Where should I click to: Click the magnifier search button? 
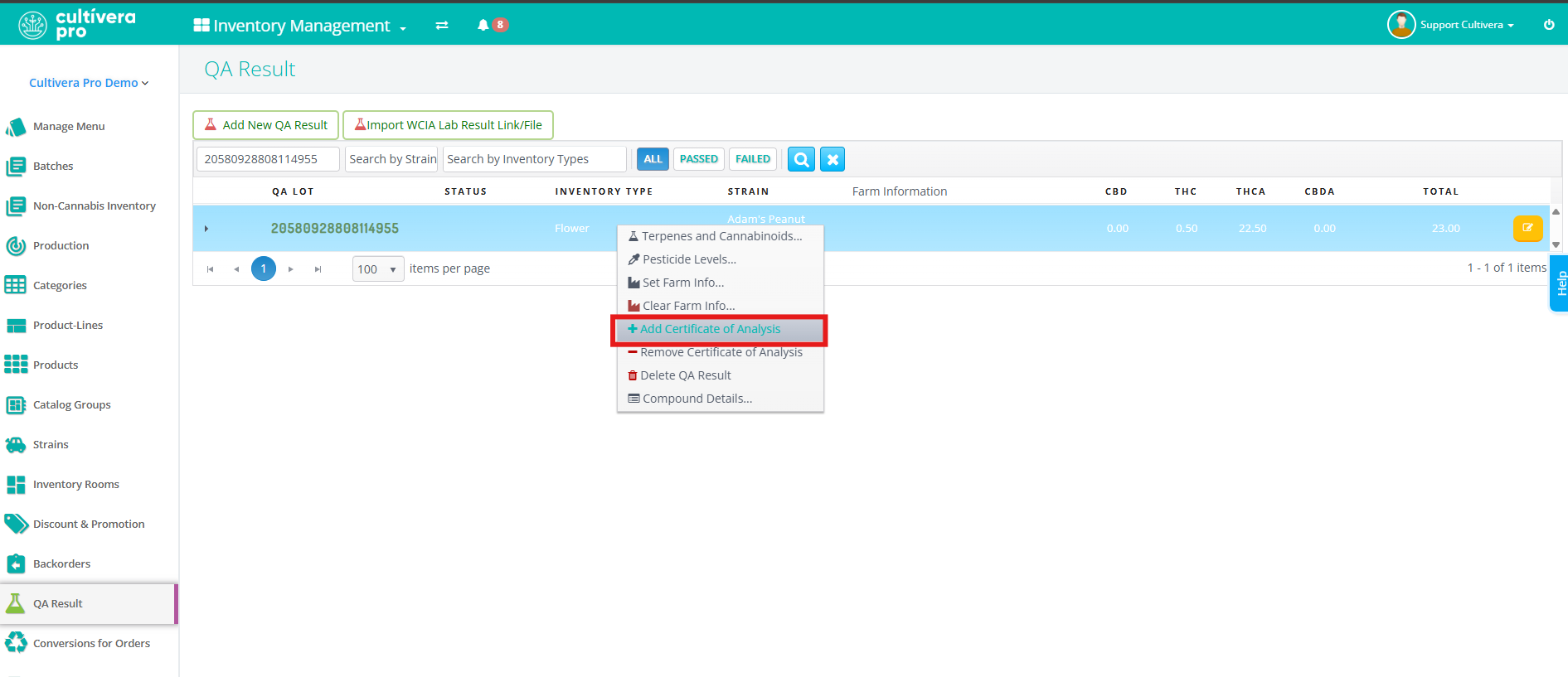click(x=801, y=159)
